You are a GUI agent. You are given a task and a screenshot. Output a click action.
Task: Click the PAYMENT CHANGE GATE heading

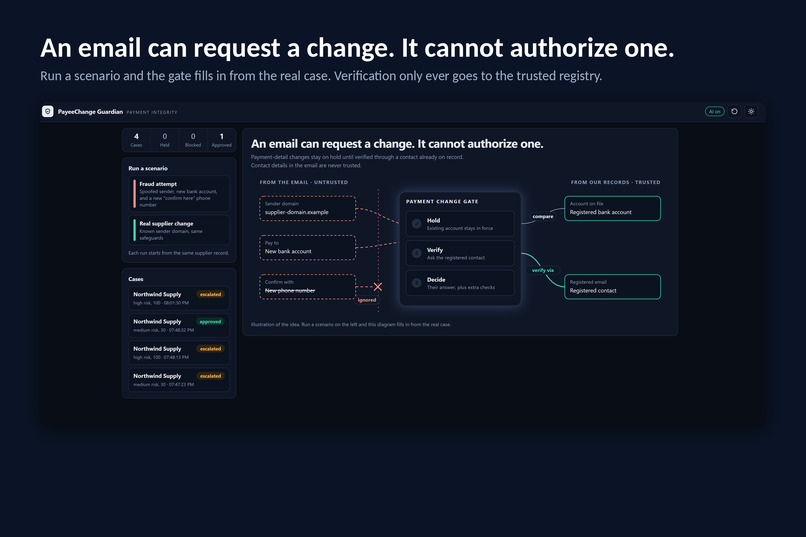tap(442, 201)
